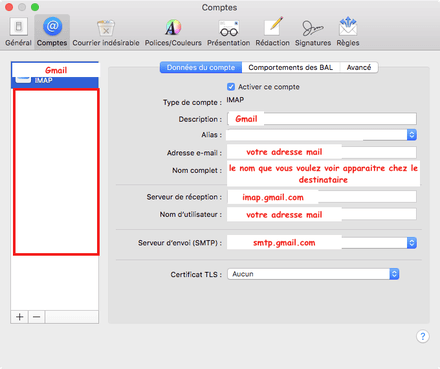Open Polices/Couleurs preferences
The height and width of the screenshot is (369, 440).
point(173,32)
